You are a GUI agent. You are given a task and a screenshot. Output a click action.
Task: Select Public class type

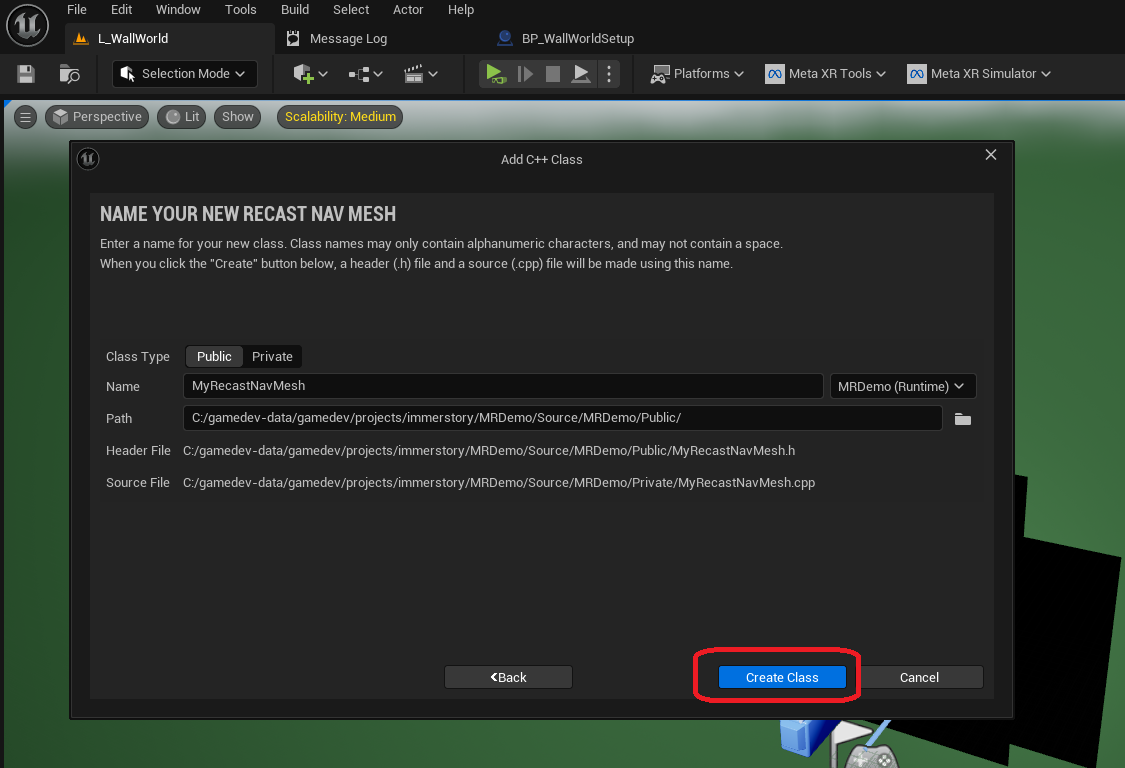point(214,357)
